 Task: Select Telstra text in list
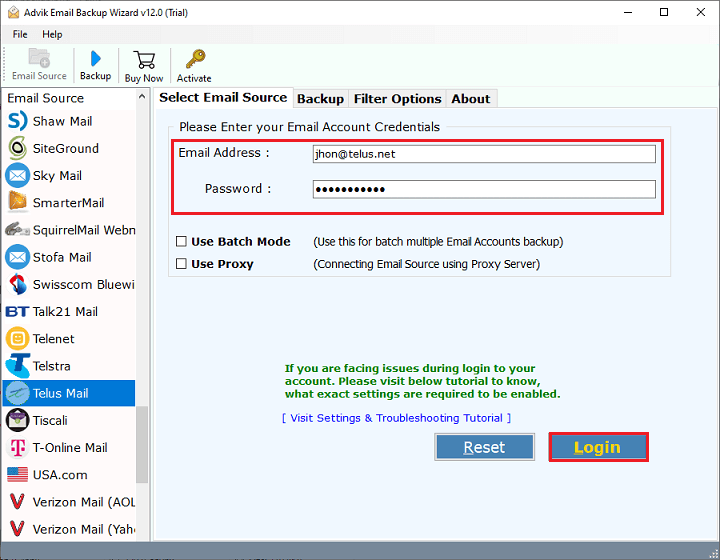click(x=51, y=366)
